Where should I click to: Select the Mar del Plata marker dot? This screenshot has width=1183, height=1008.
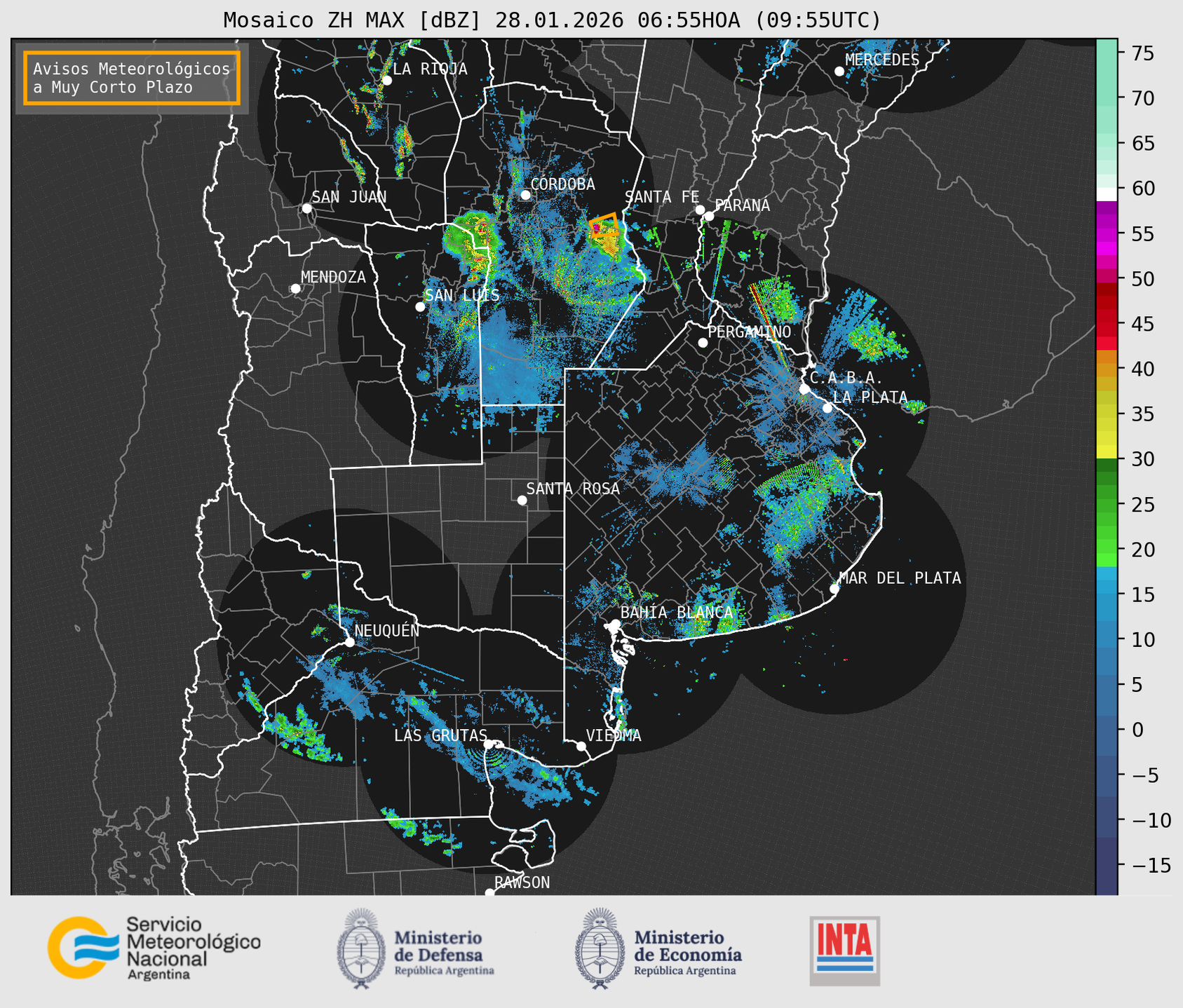[x=834, y=589]
